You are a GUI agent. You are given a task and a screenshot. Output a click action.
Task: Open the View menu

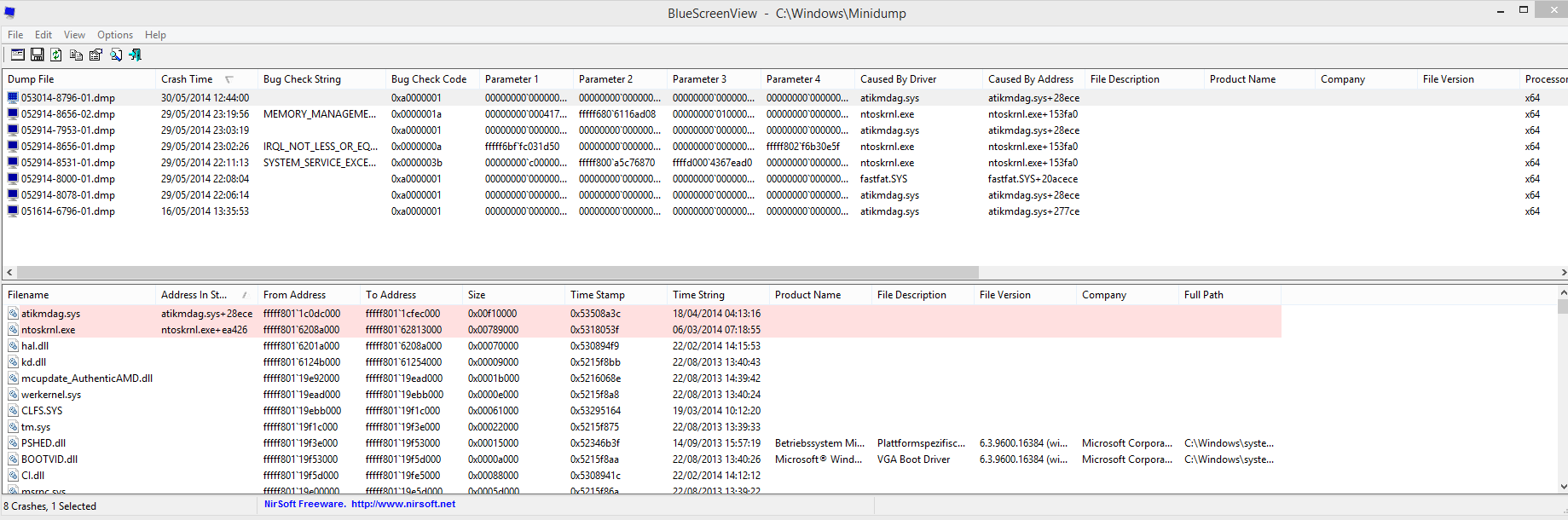(74, 35)
